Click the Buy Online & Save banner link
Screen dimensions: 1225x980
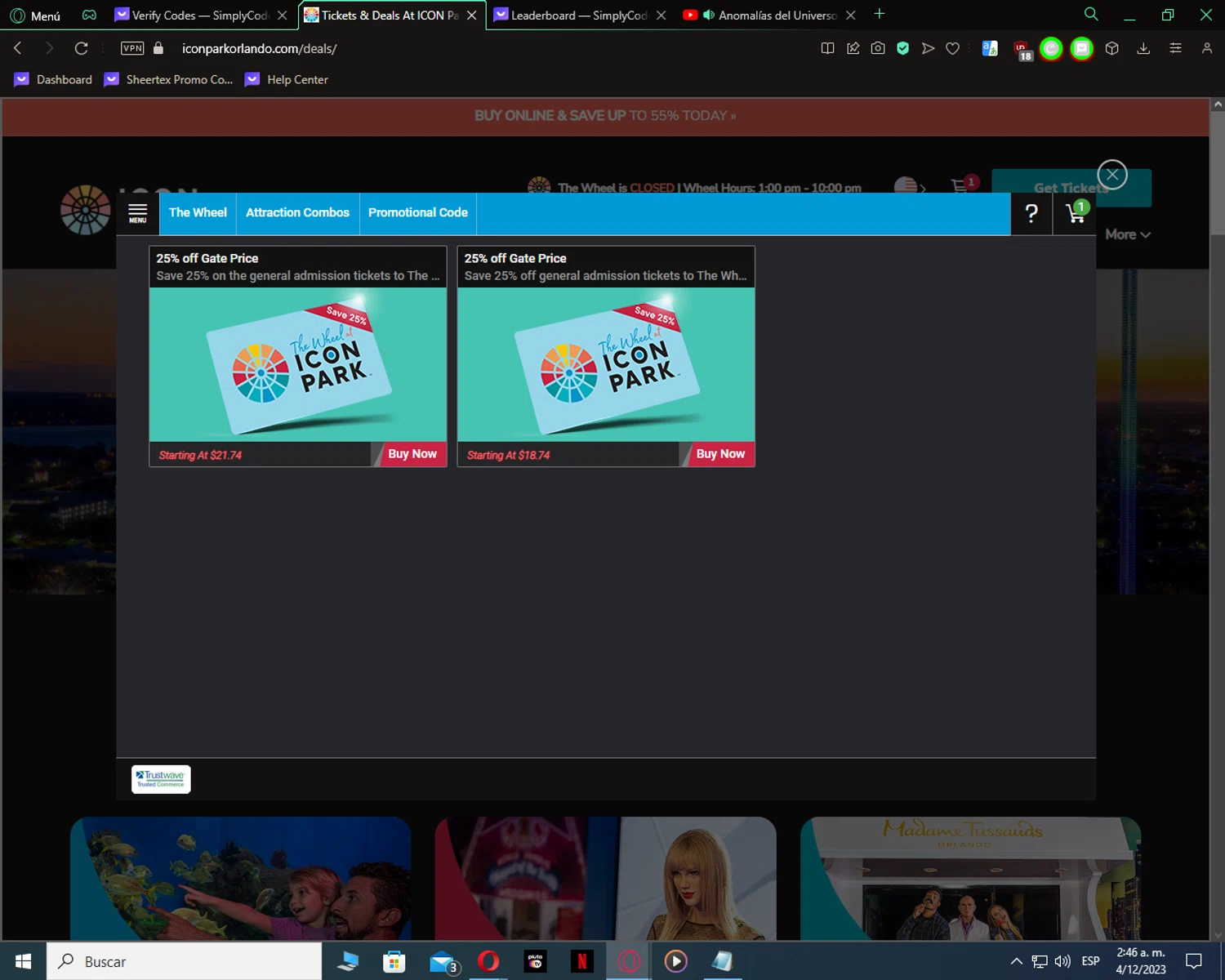tap(605, 116)
